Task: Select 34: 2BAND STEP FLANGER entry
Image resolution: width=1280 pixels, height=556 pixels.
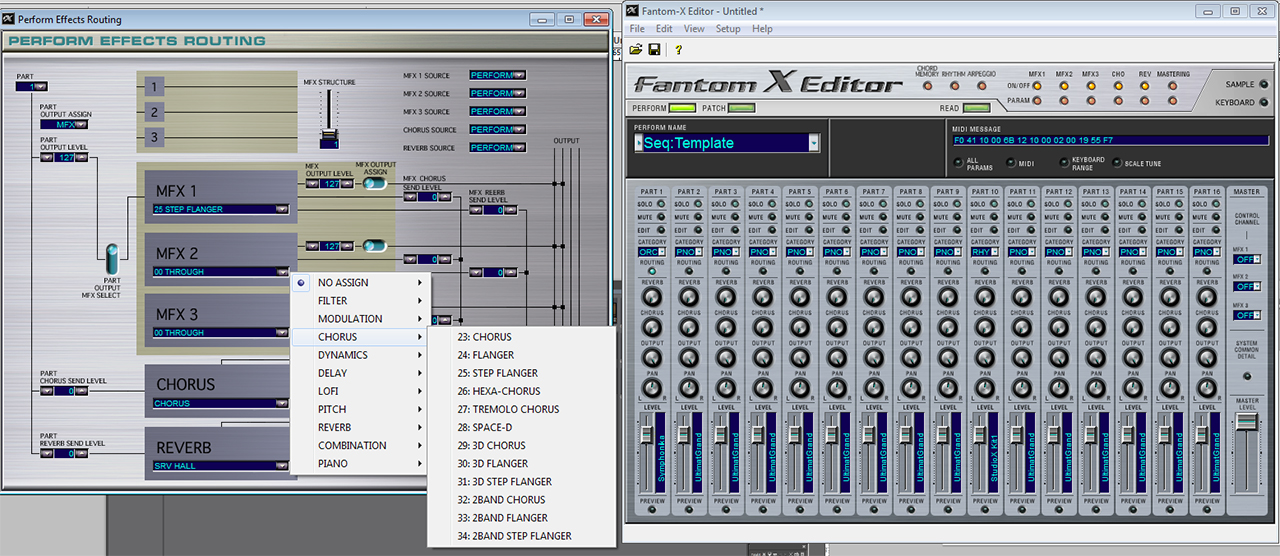Action: coord(515,536)
